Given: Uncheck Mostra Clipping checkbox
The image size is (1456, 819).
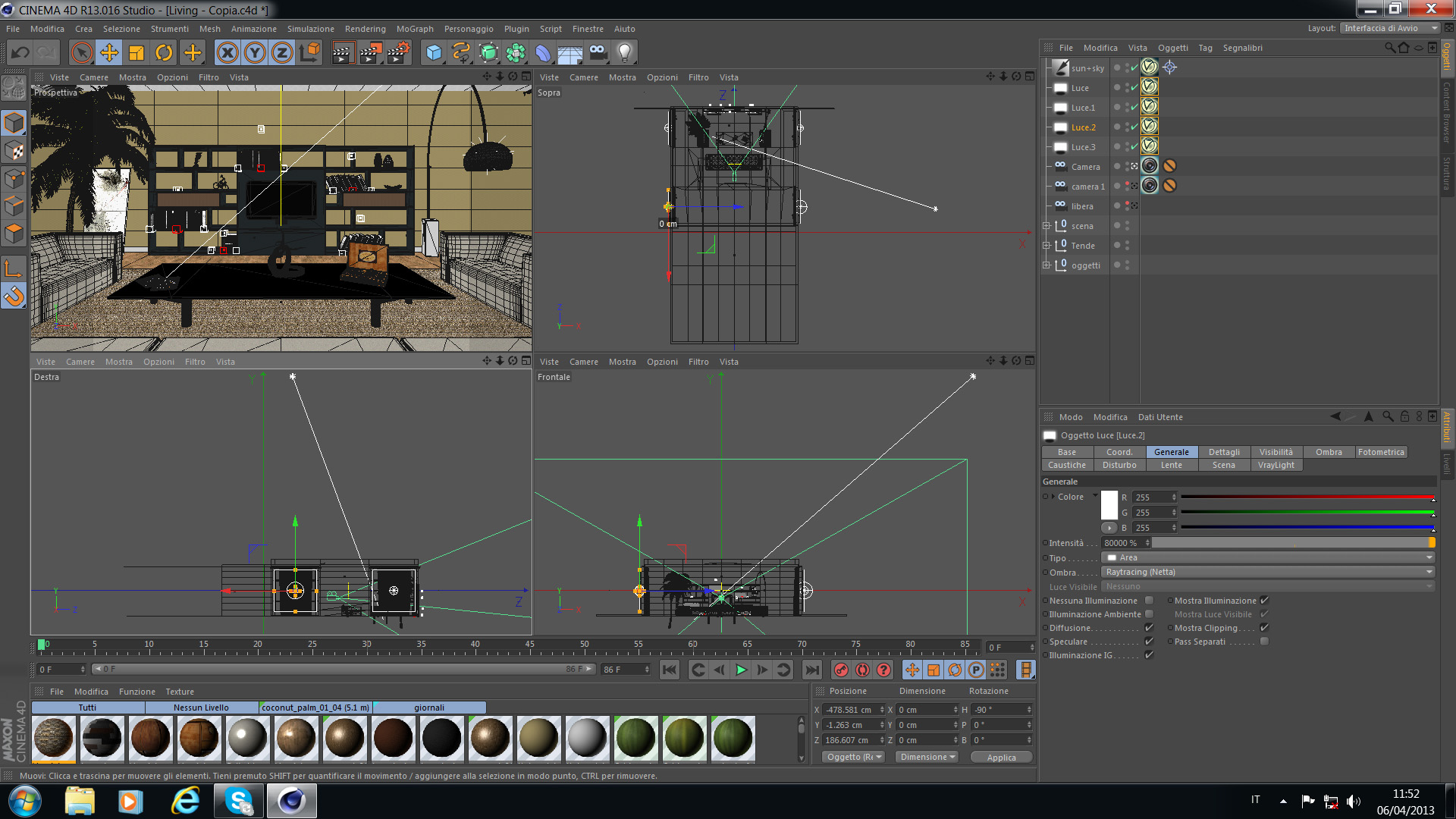Looking at the screenshot, I should (x=1264, y=628).
